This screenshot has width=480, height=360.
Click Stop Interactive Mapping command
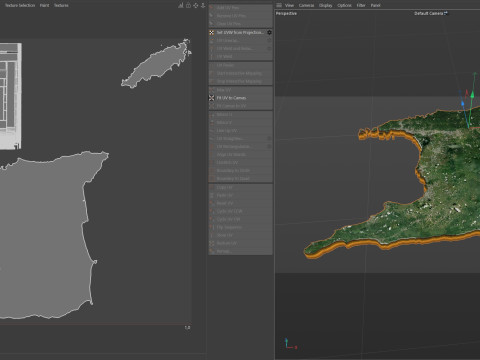240,81
